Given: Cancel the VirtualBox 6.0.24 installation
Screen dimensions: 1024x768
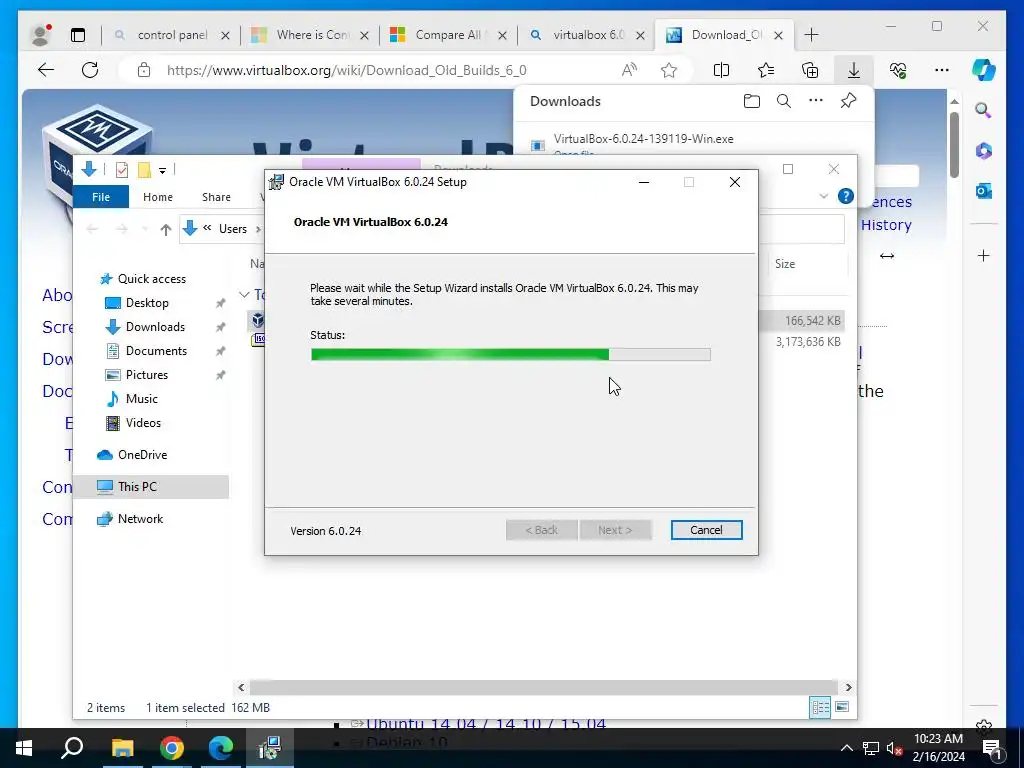Looking at the screenshot, I should 706,530.
